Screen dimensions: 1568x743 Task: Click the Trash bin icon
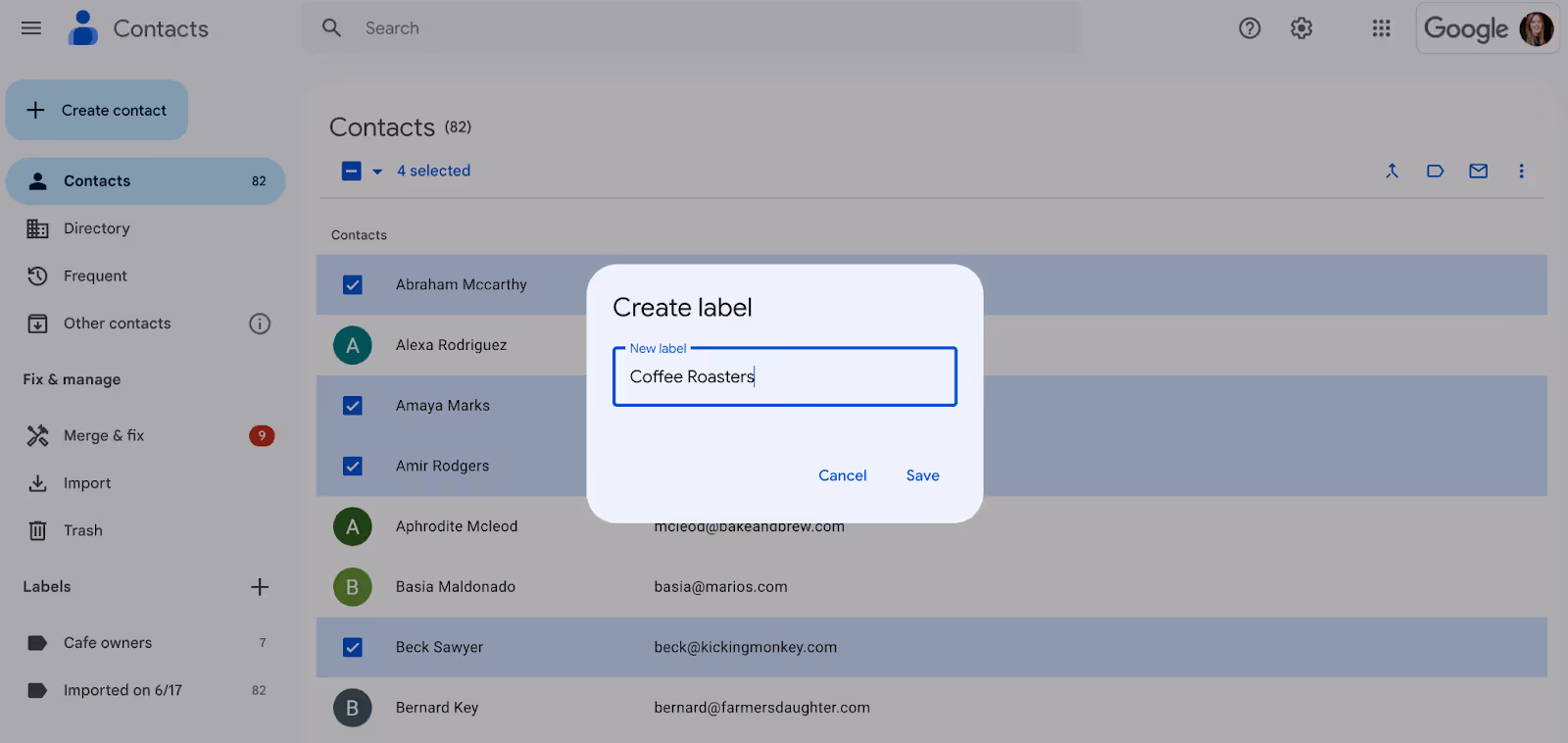pos(37,530)
